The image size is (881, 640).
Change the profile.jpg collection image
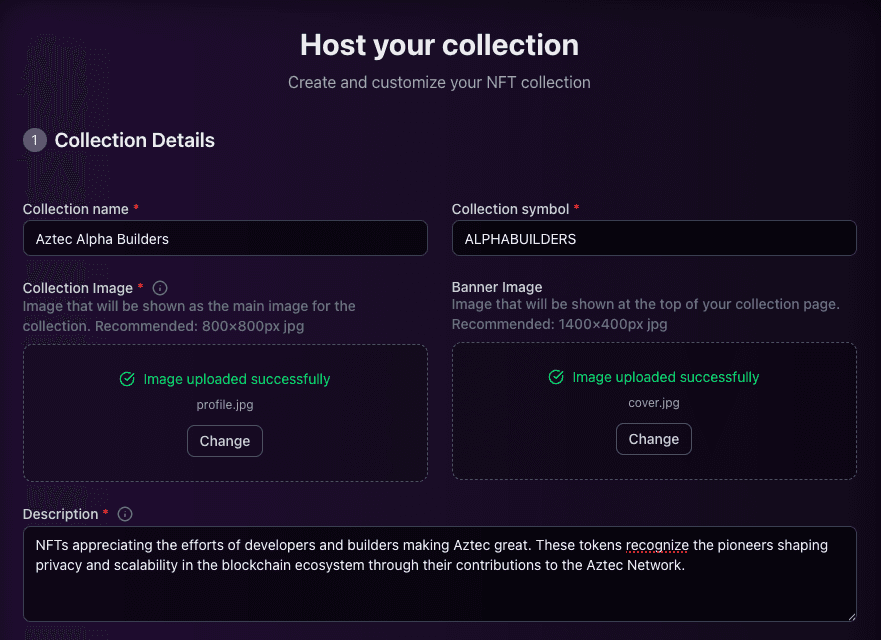pos(225,441)
